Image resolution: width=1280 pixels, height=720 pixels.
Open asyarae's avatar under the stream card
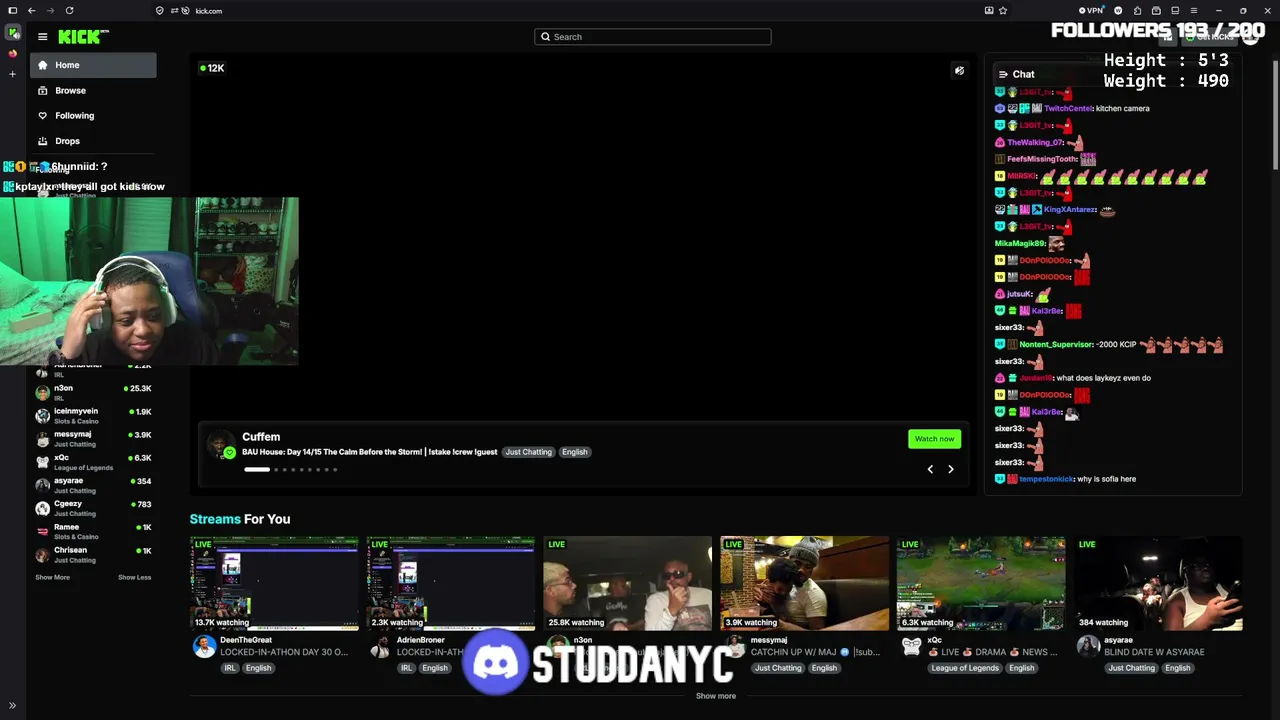click(1088, 646)
